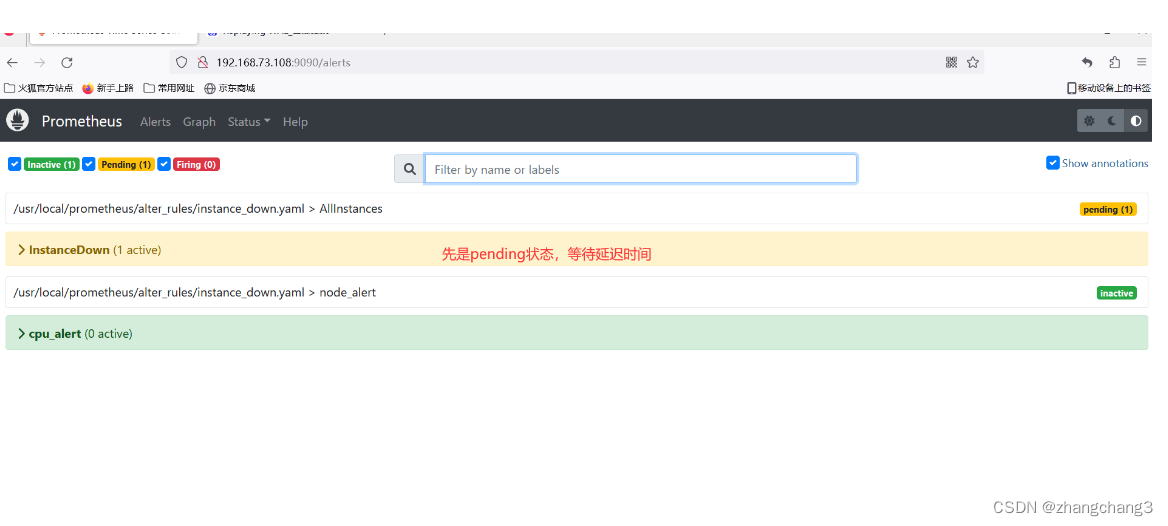Click the AllInstances rule group path

[198, 209]
